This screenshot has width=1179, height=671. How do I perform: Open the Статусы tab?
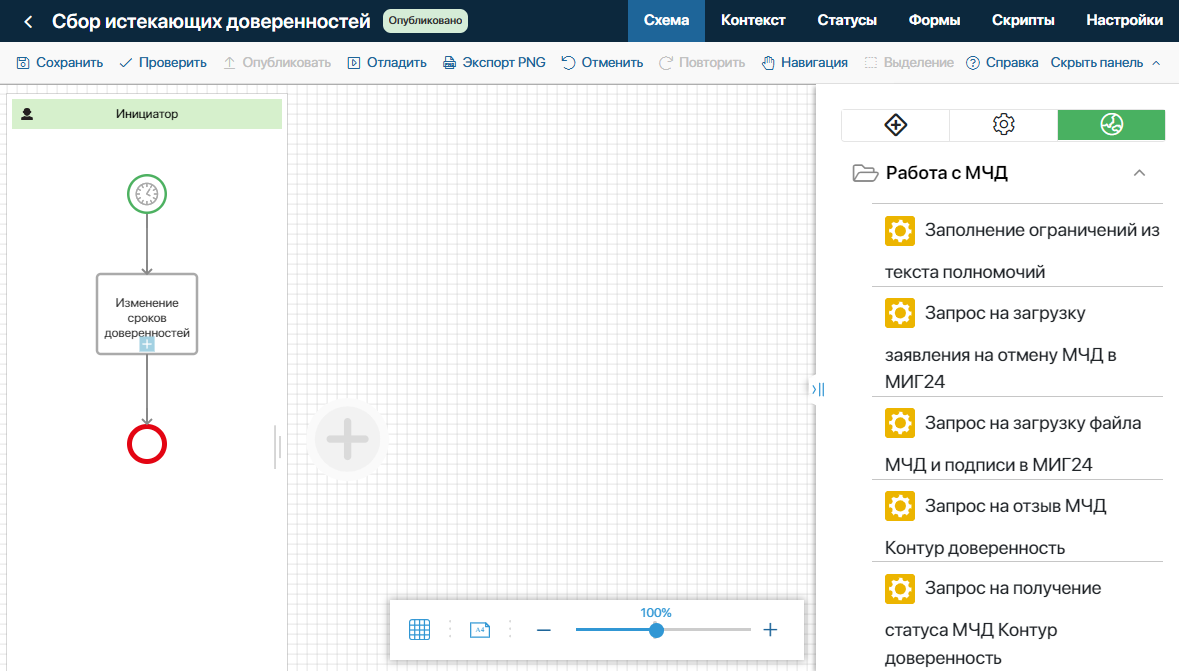[847, 21]
